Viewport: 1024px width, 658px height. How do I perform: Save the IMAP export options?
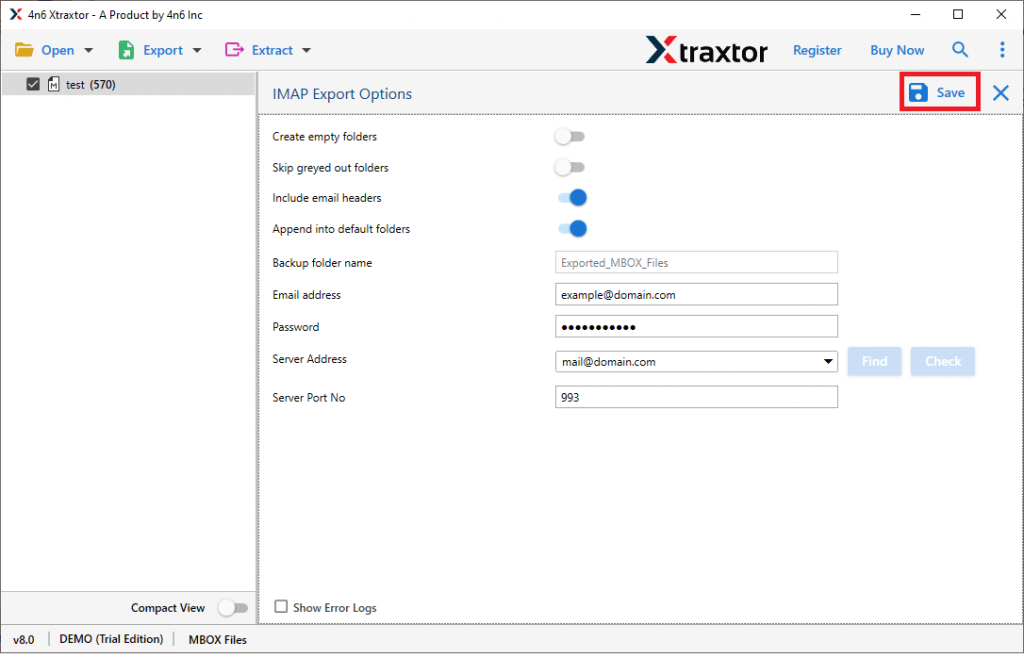(938, 92)
